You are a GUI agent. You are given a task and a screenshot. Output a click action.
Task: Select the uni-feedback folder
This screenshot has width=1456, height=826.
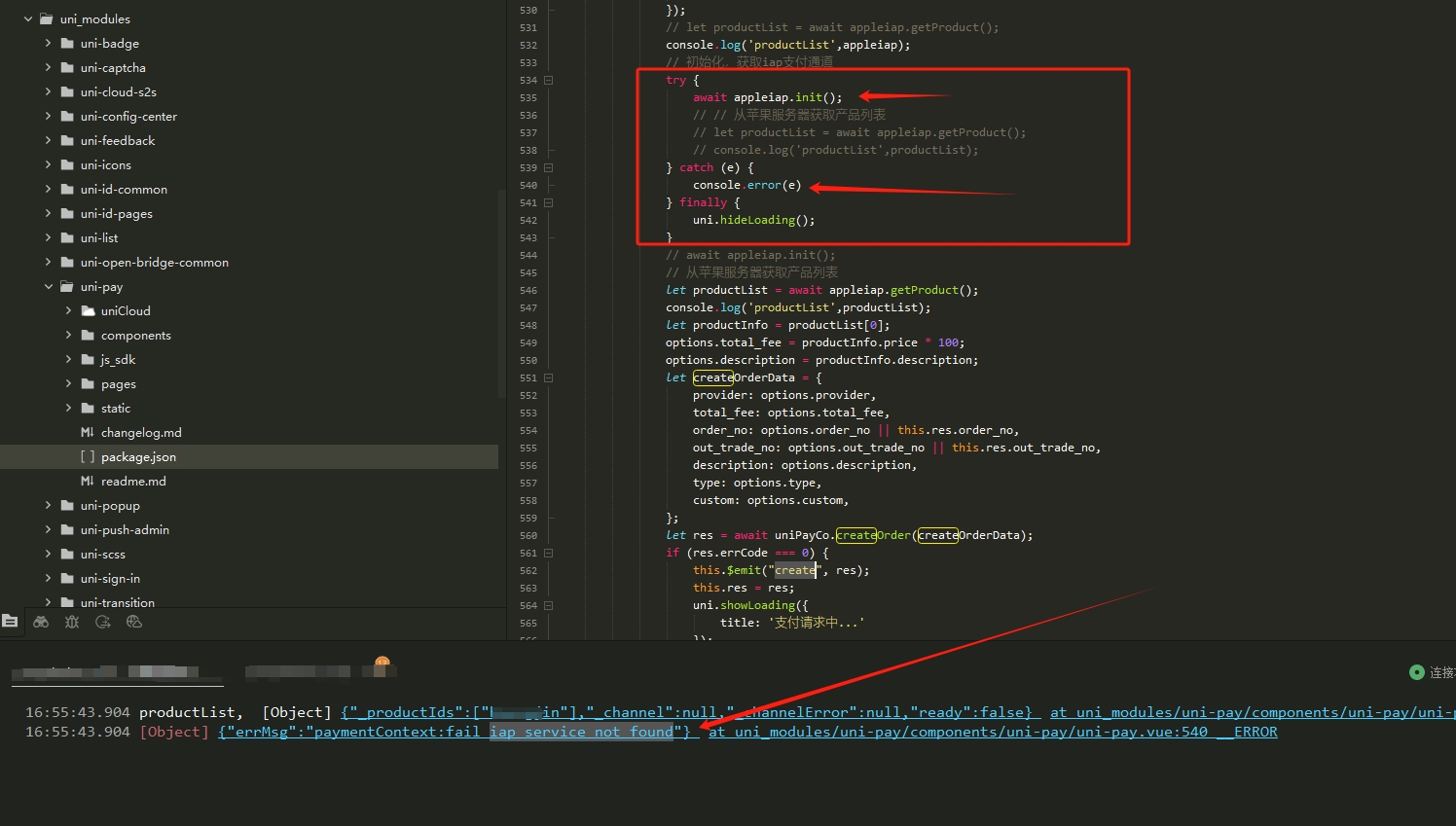118,140
